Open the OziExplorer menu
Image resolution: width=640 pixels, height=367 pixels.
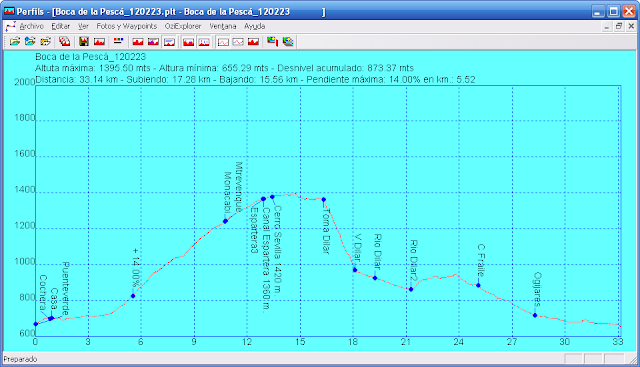click(183, 26)
